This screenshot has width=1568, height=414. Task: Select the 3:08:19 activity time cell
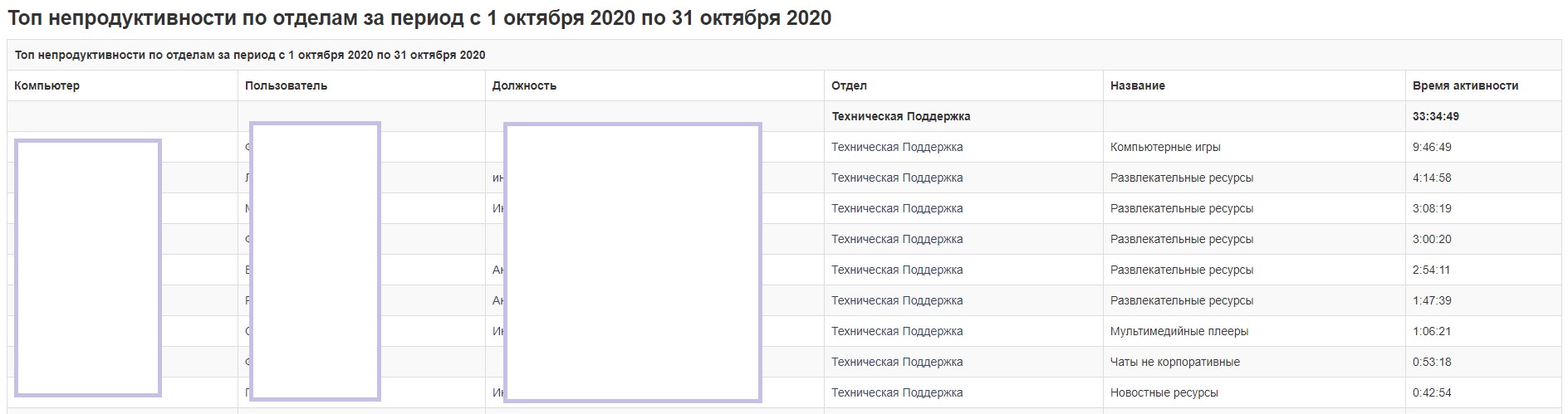point(1432,208)
